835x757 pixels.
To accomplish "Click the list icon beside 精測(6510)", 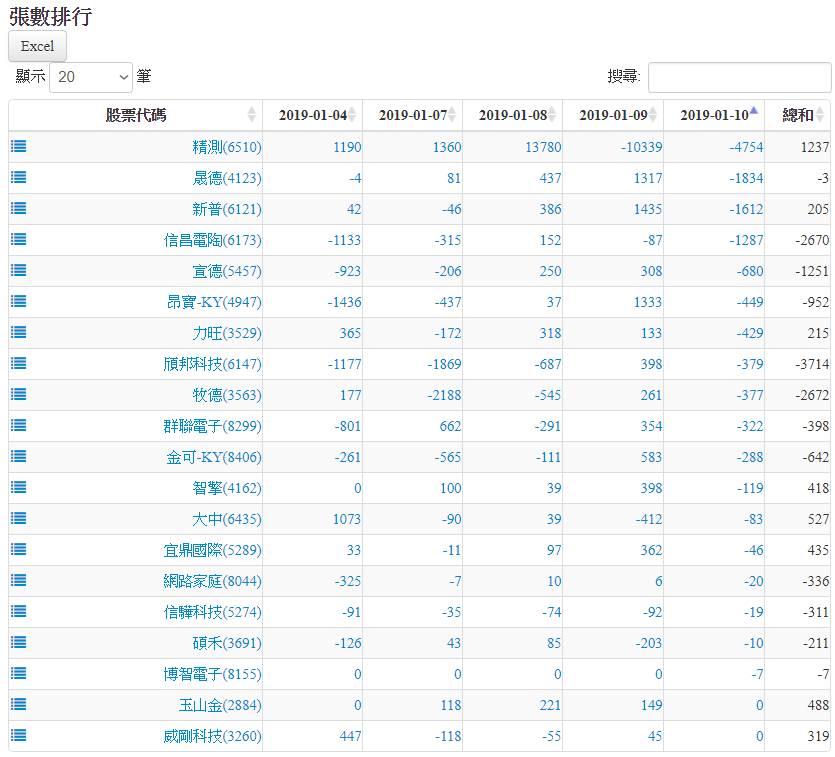I will [18, 146].
